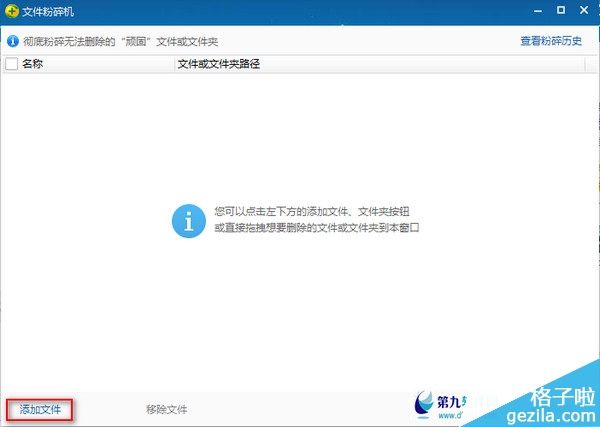Viewport: 600px width, 427px height.
Task: Sort the list by the 名称 column header
Action: click(33, 64)
